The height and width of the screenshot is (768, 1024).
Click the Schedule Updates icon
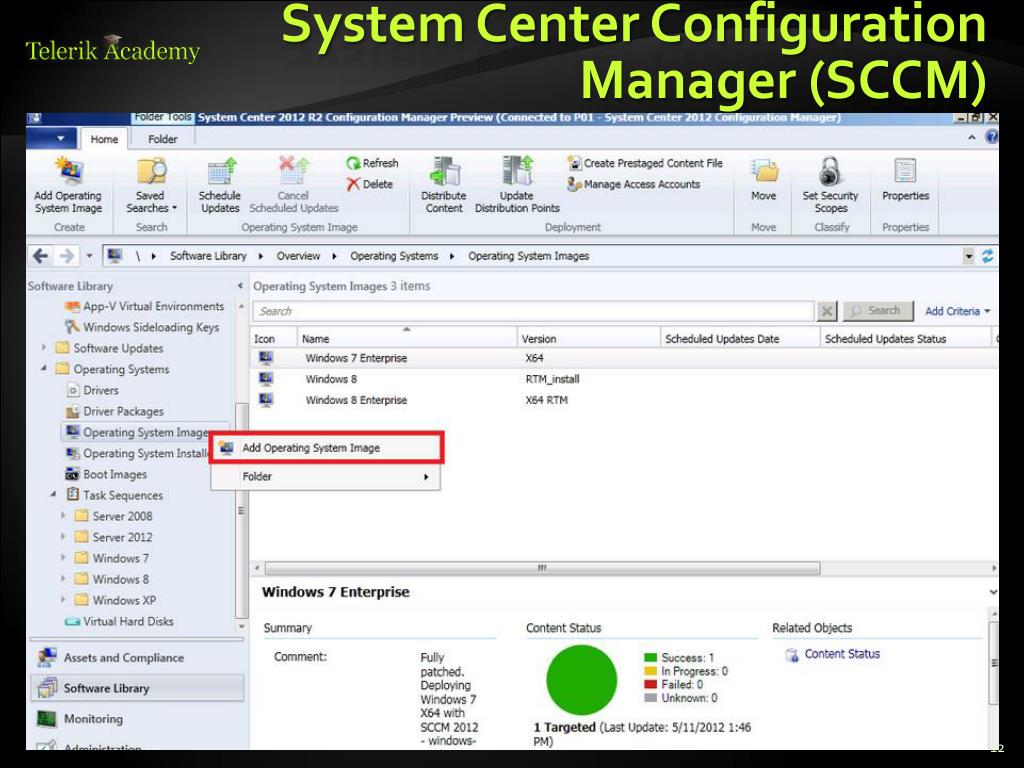(x=220, y=172)
